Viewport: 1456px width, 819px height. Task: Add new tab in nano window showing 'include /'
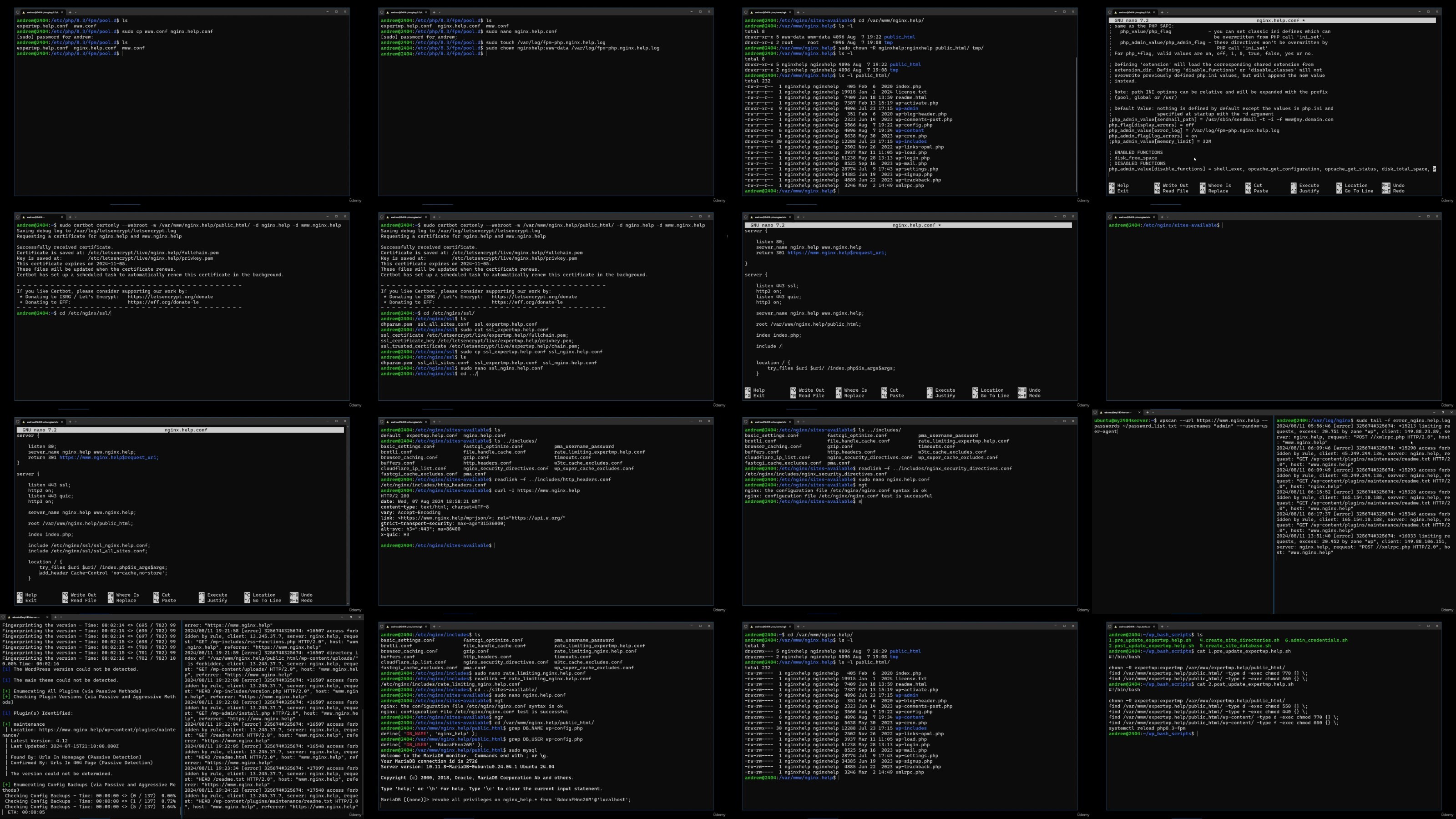tap(798, 217)
